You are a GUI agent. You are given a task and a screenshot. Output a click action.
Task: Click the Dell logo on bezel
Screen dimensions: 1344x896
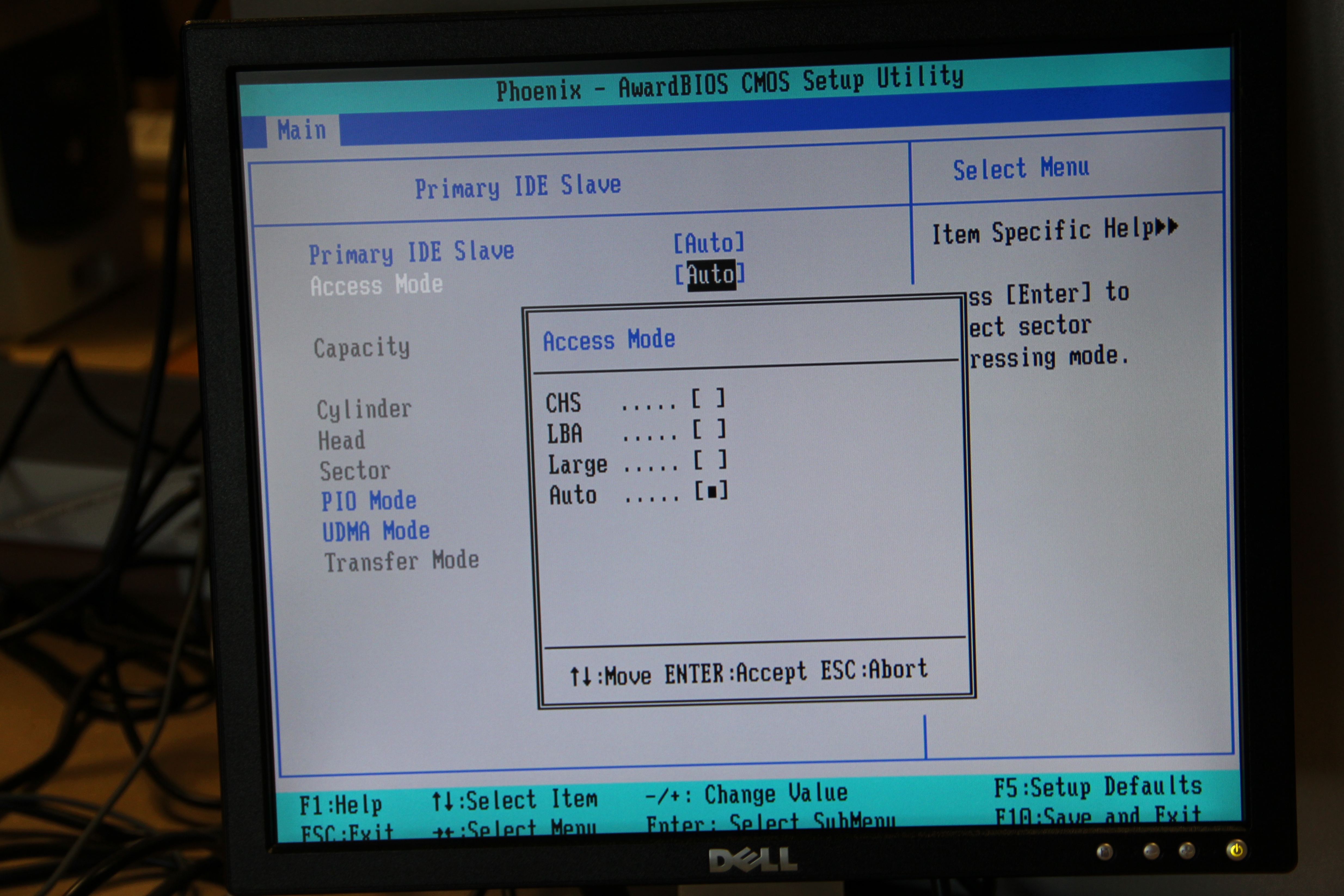point(753,860)
